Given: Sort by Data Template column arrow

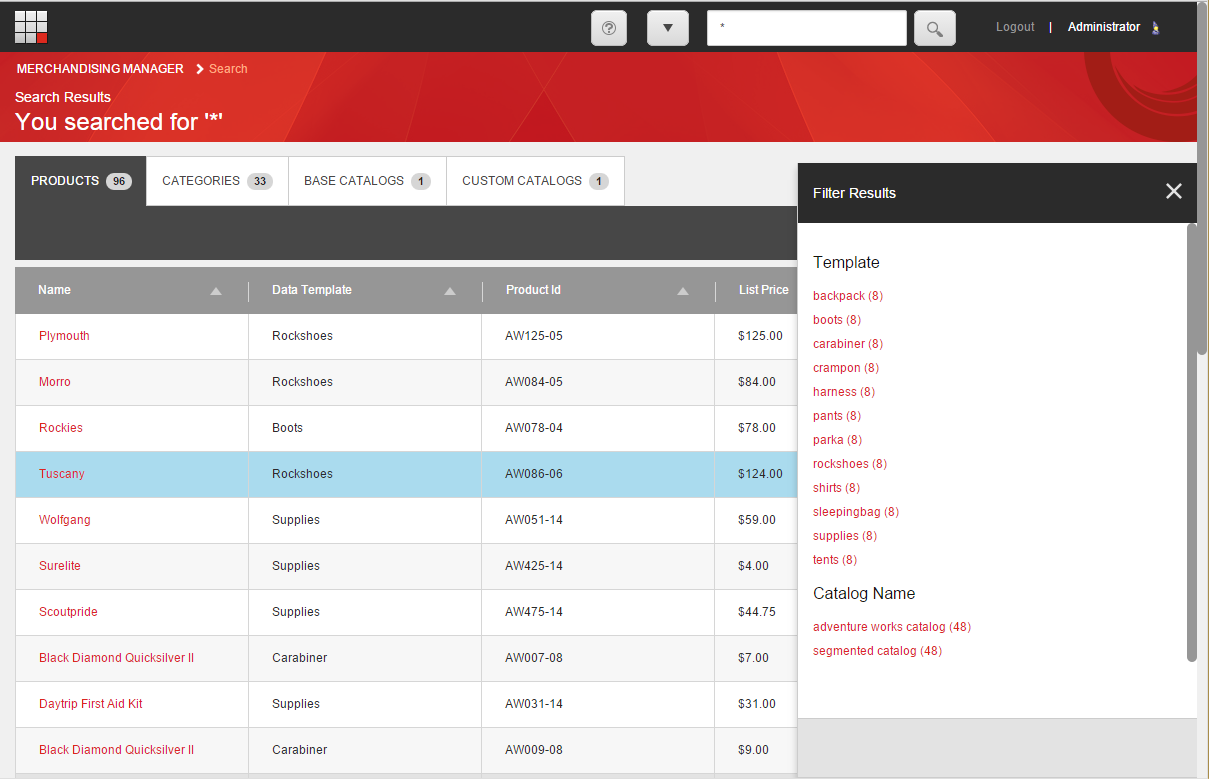Looking at the screenshot, I should coord(450,291).
